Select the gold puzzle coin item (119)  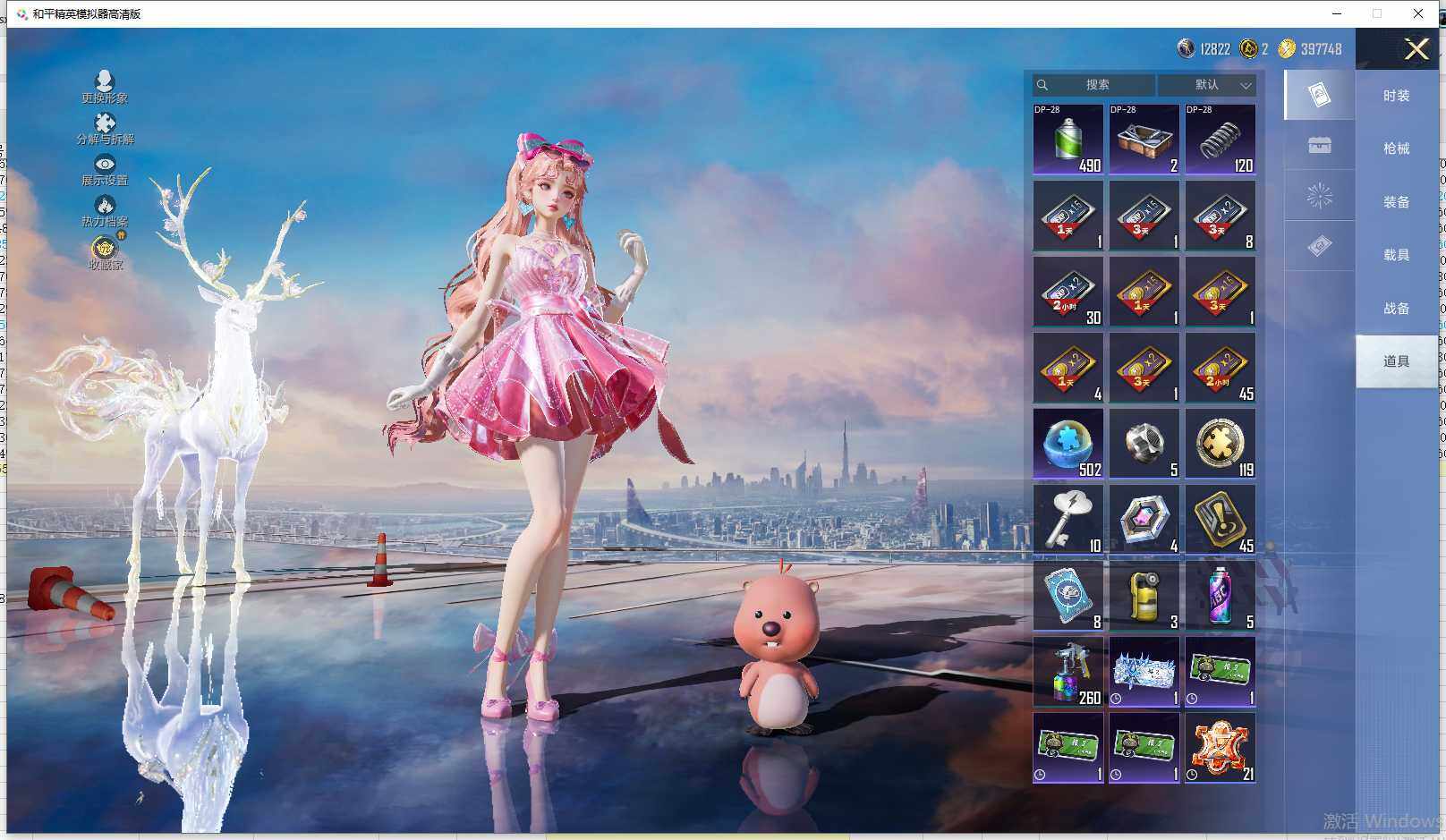(x=1221, y=444)
